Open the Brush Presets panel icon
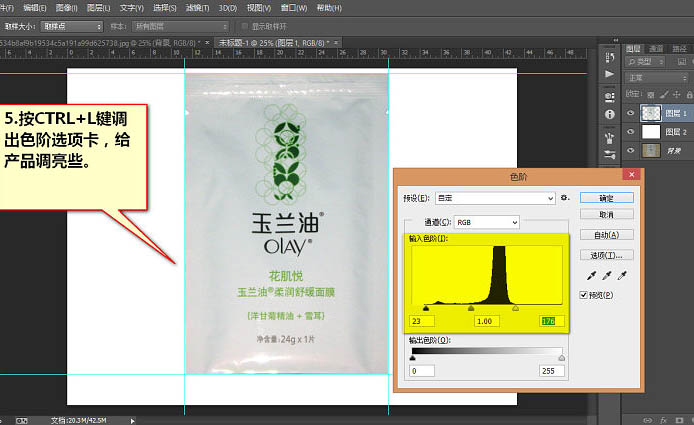 point(609,138)
